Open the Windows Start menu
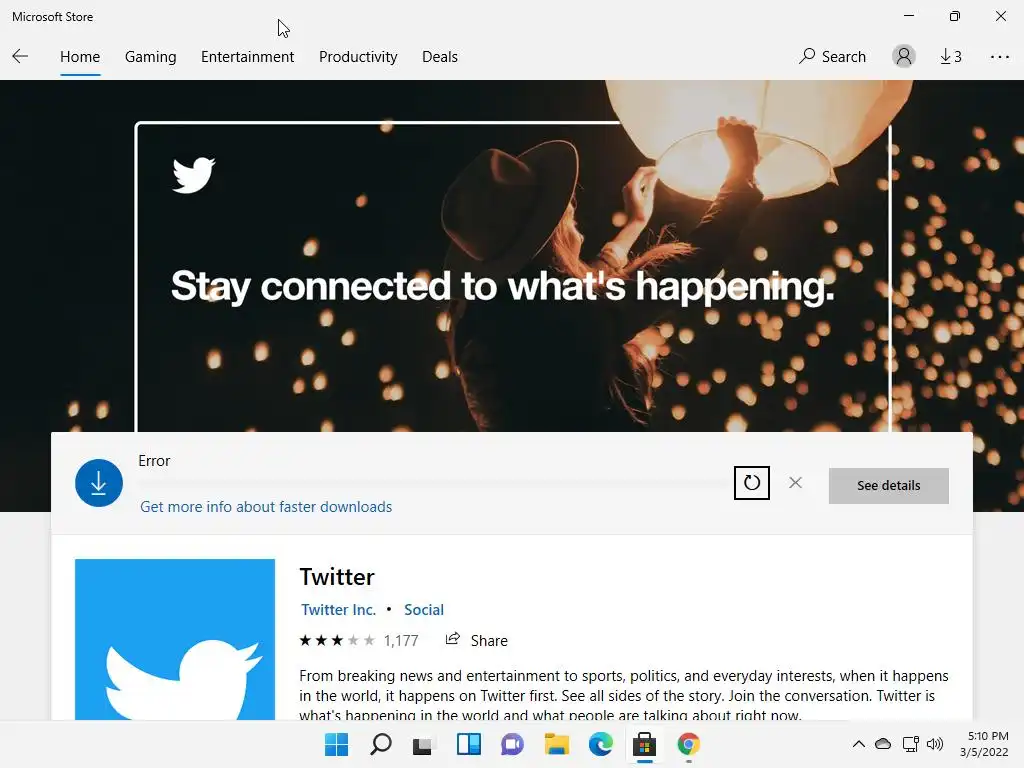Image resolution: width=1024 pixels, height=768 pixels. (x=337, y=744)
